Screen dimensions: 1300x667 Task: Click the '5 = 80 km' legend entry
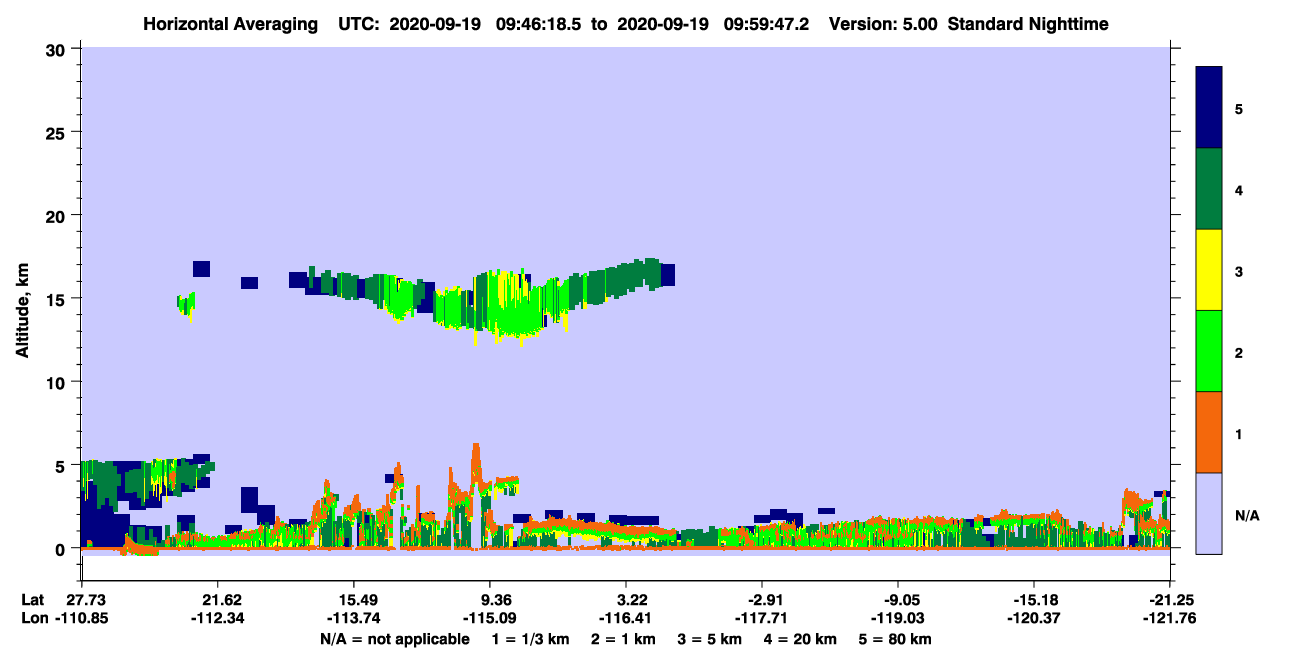pos(896,639)
